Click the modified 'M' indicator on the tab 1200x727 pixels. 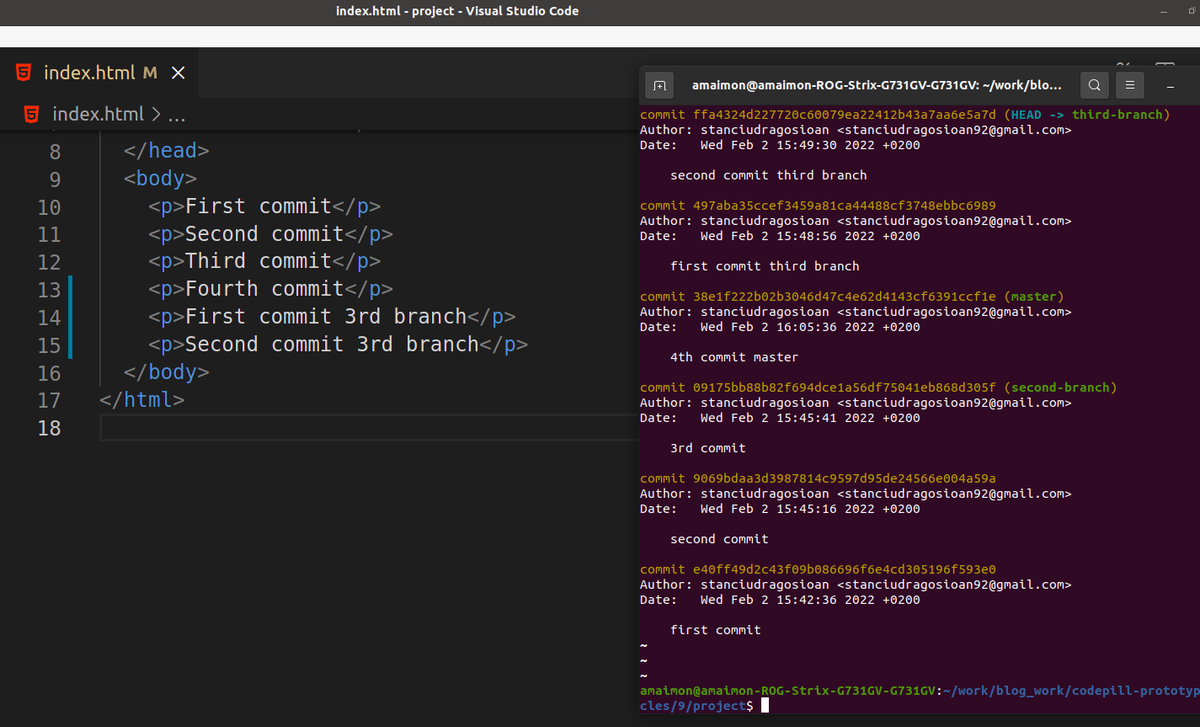pos(150,72)
